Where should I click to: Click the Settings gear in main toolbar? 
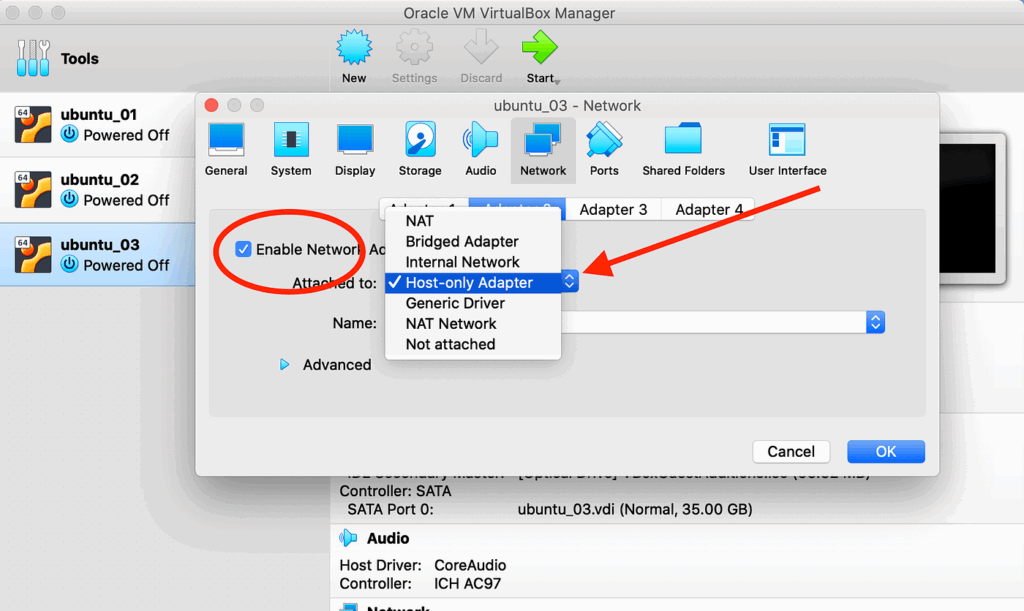(x=414, y=48)
